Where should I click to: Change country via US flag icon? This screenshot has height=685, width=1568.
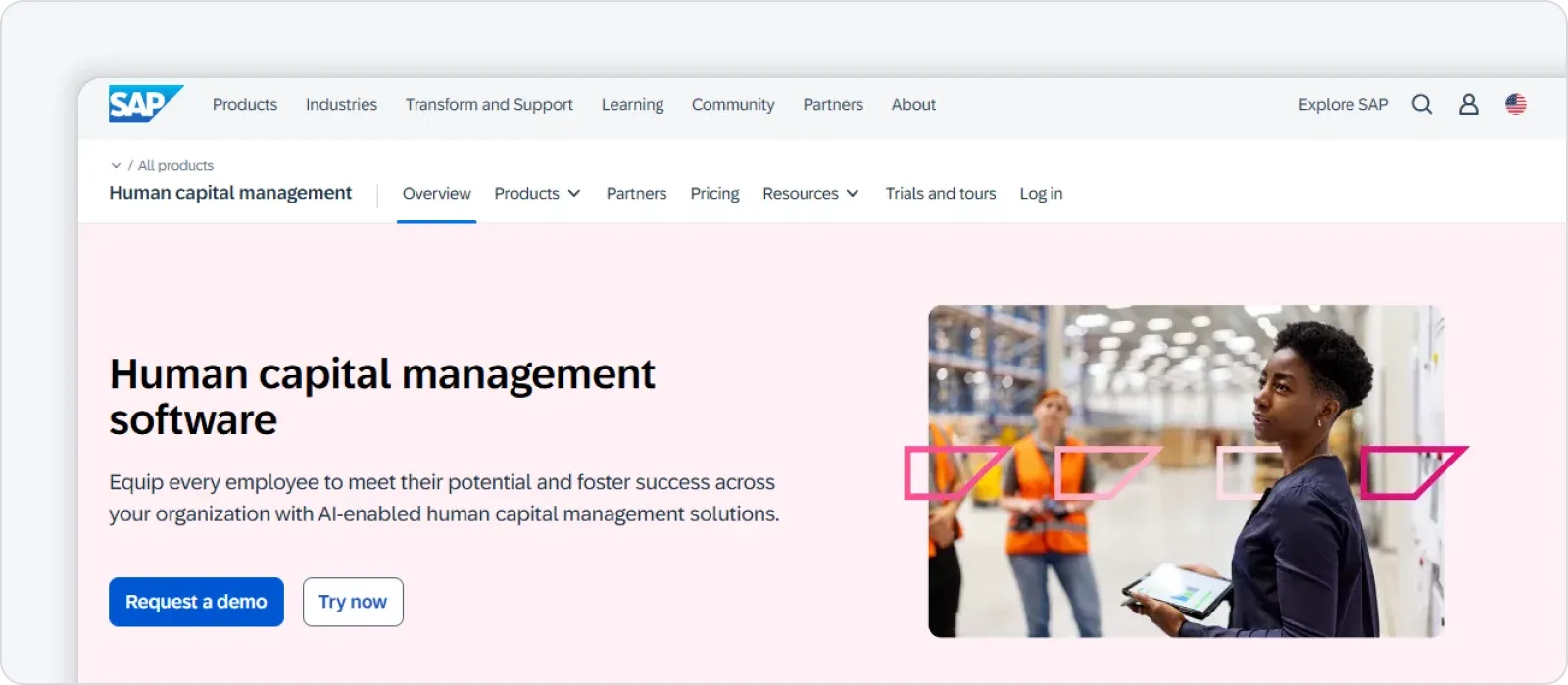pos(1516,104)
